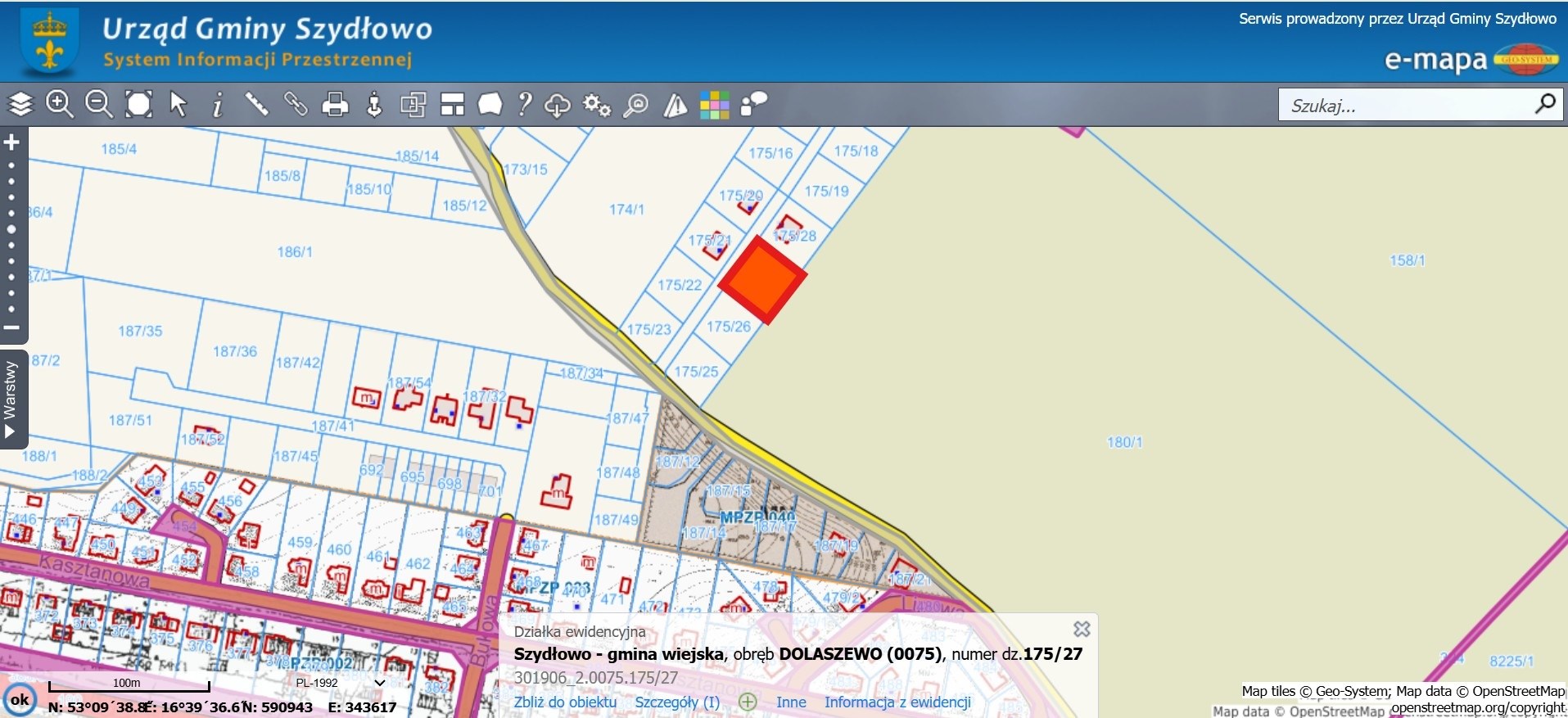This screenshot has height=718, width=1568.
Task: Click the Szukaj search input field
Action: click(x=1407, y=106)
